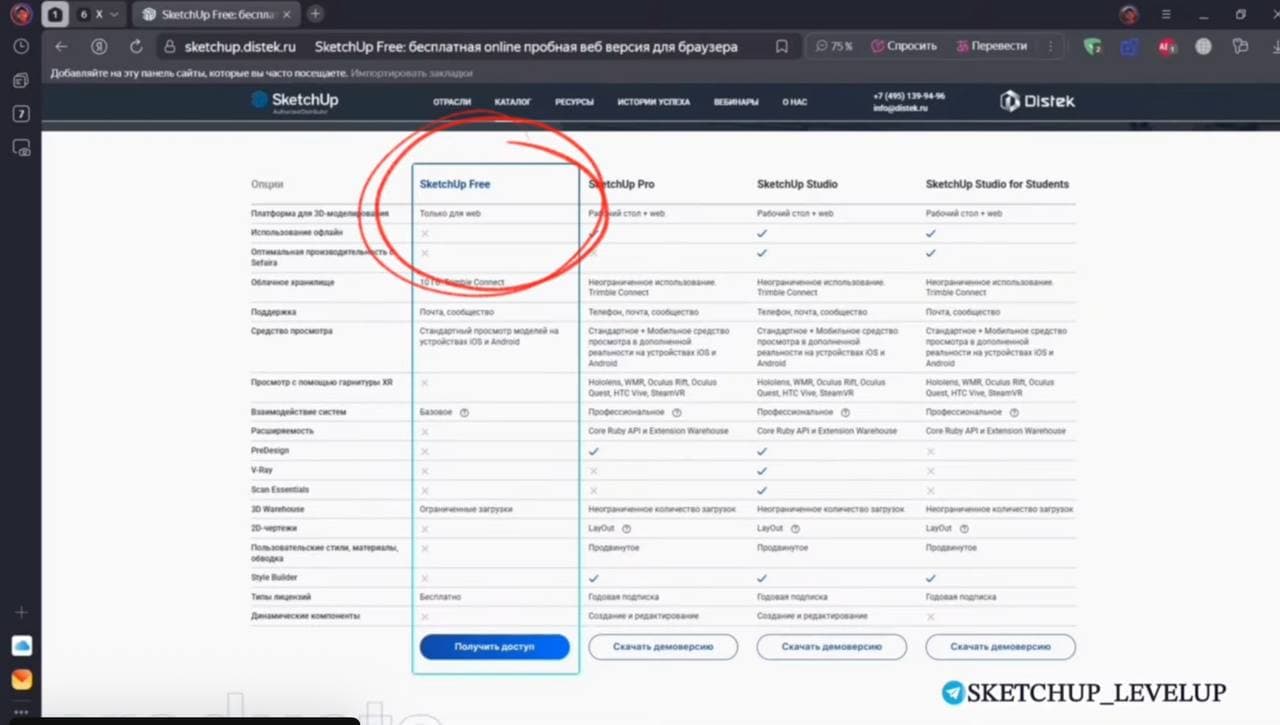Click the Перевести translate button
The image size is (1280, 725).
click(991, 46)
